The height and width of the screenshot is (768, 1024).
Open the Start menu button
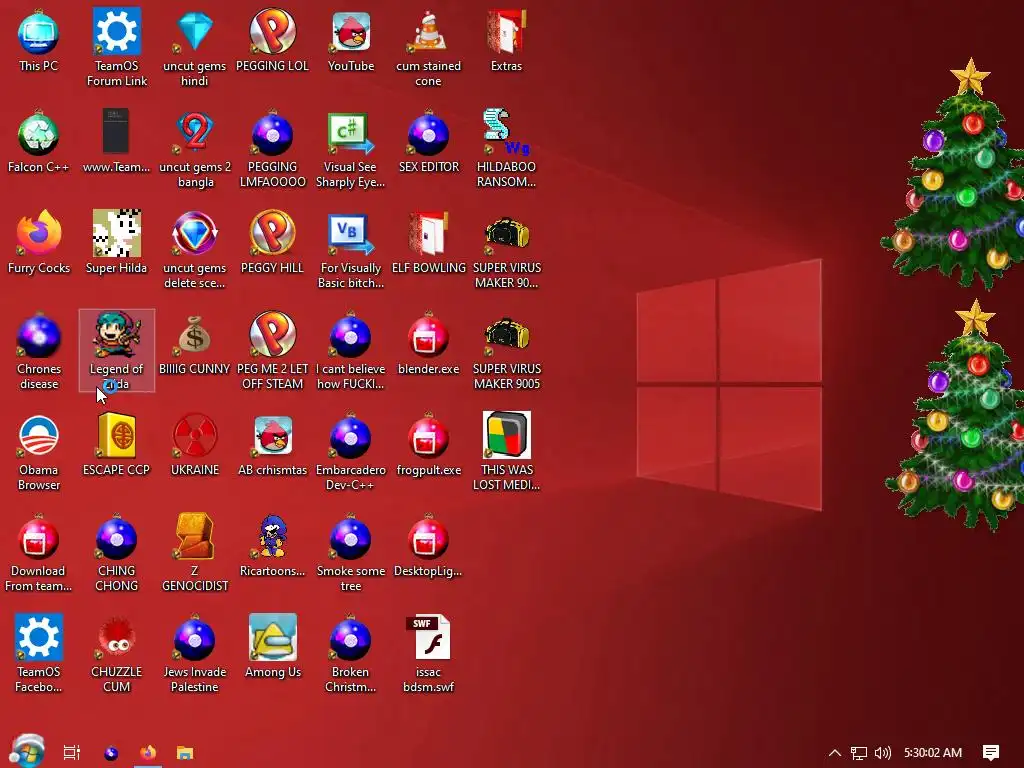(27, 751)
